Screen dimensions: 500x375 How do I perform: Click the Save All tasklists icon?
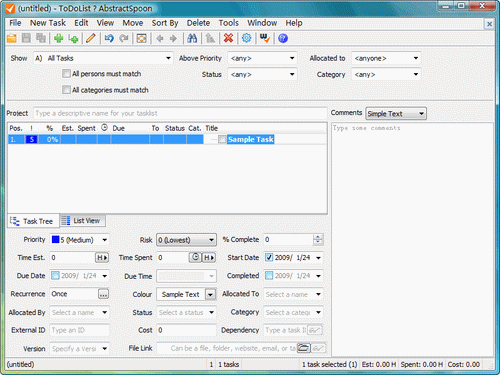[x=41, y=38]
